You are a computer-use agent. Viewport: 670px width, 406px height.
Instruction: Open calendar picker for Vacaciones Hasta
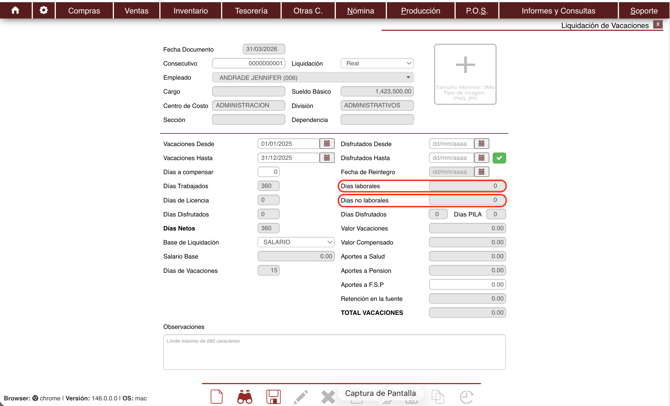pos(326,158)
